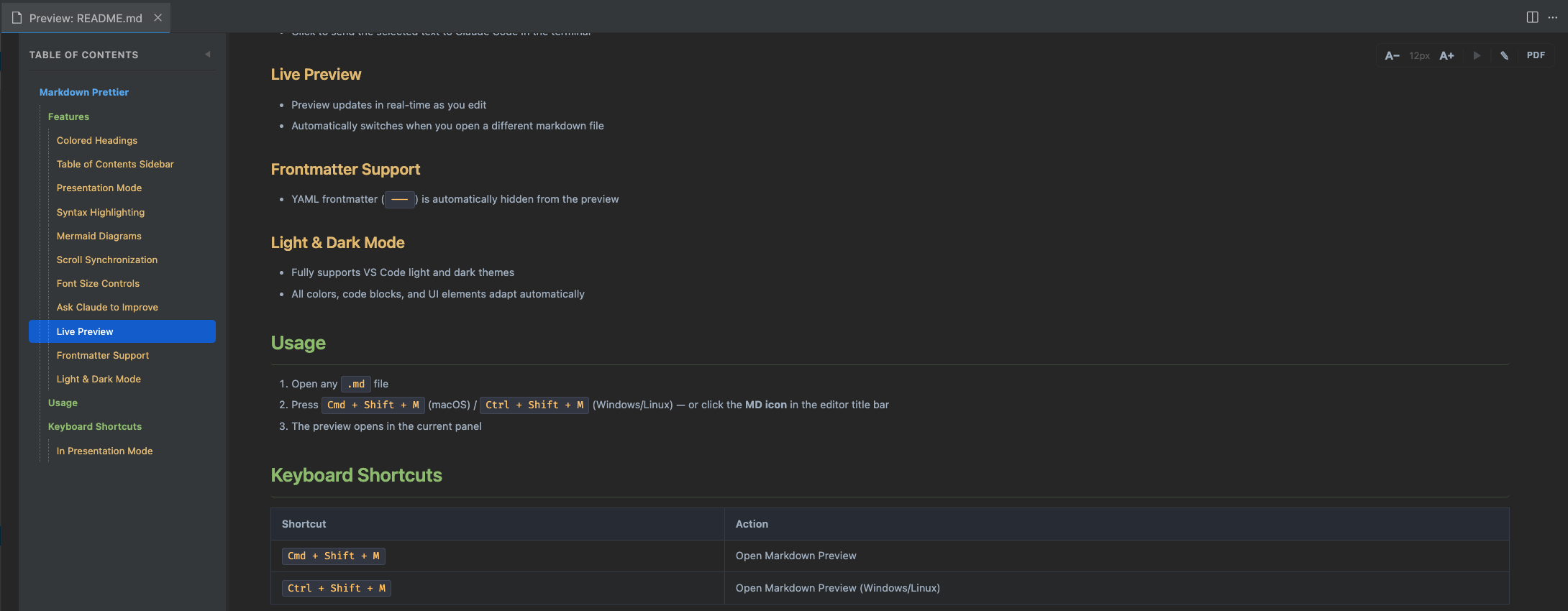Collapse the Table of Contents sidebar
The image size is (1568, 611).
[x=208, y=55]
